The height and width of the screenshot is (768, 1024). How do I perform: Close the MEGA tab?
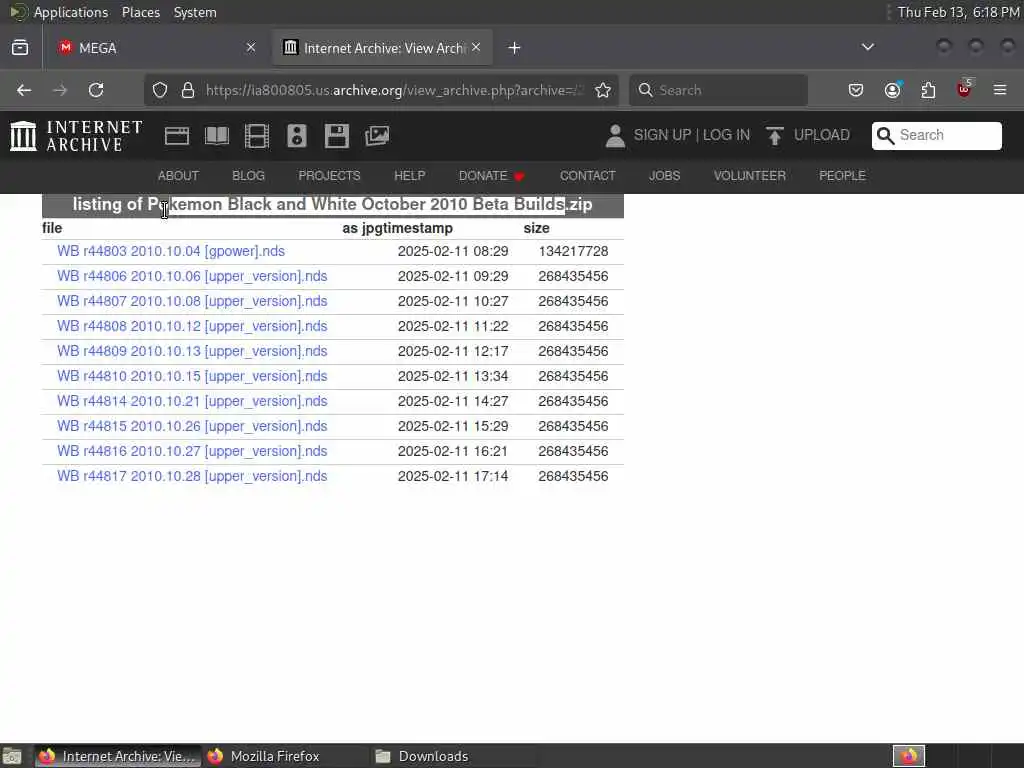coord(251,47)
